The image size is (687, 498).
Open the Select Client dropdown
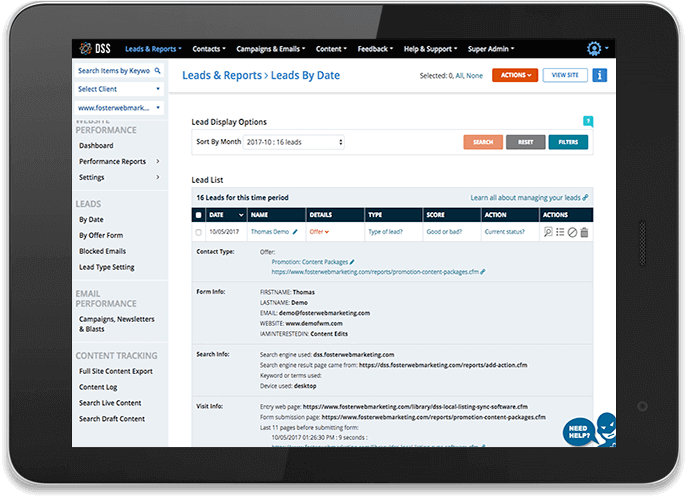119,89
